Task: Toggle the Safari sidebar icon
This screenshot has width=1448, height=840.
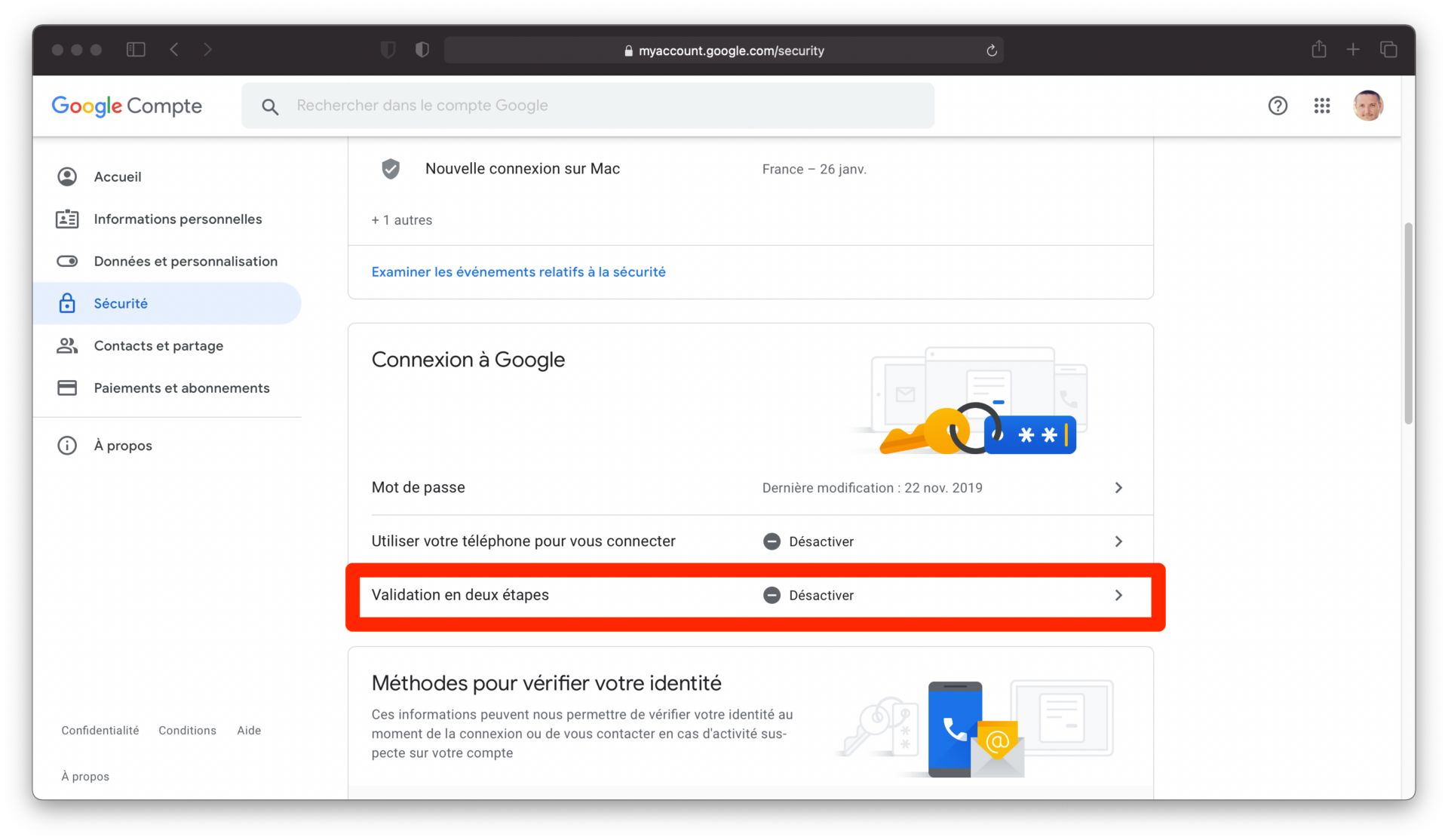Action: (136, 50)
